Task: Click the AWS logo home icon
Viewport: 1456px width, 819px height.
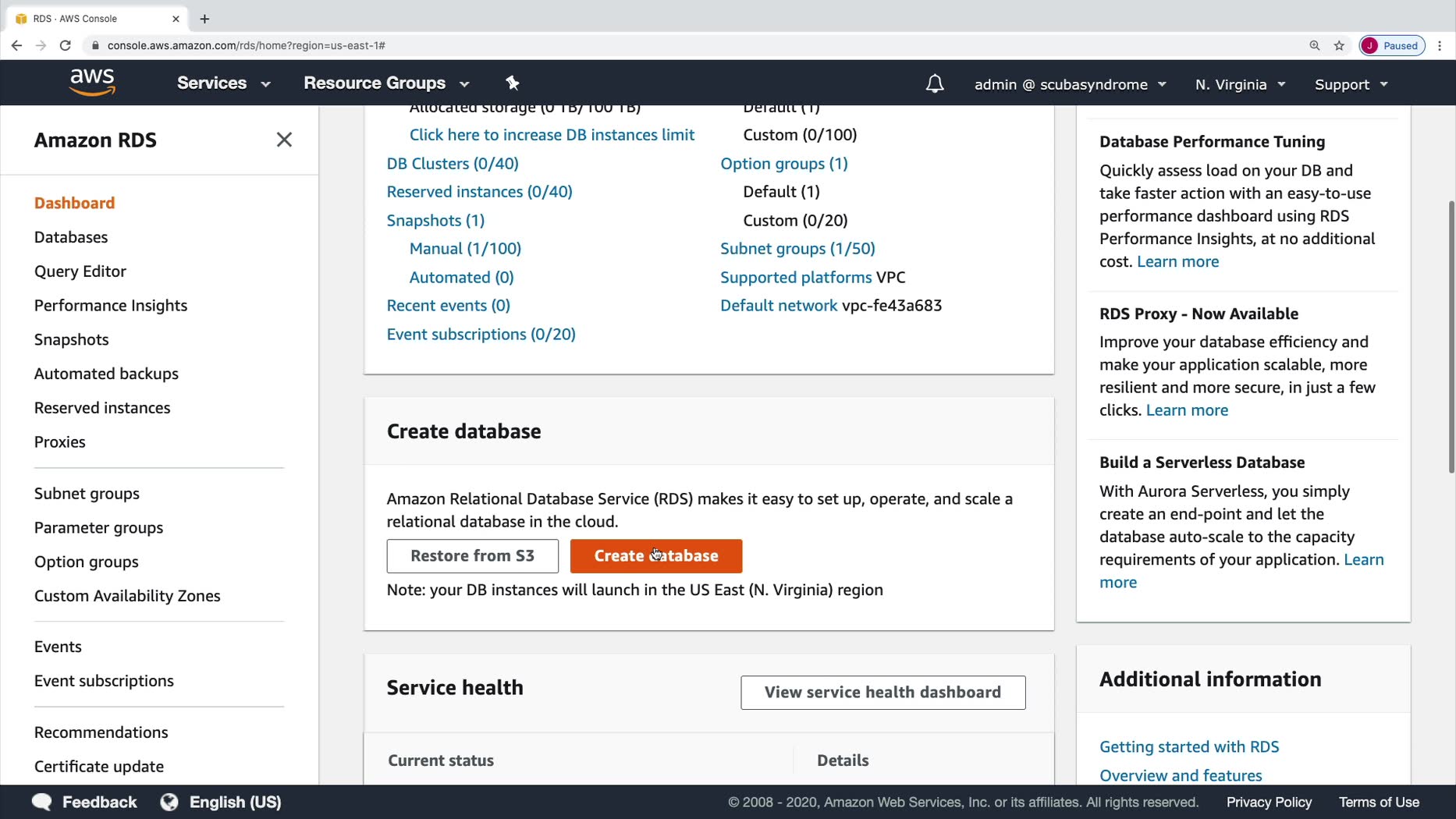Action: [x=92, y=83]
